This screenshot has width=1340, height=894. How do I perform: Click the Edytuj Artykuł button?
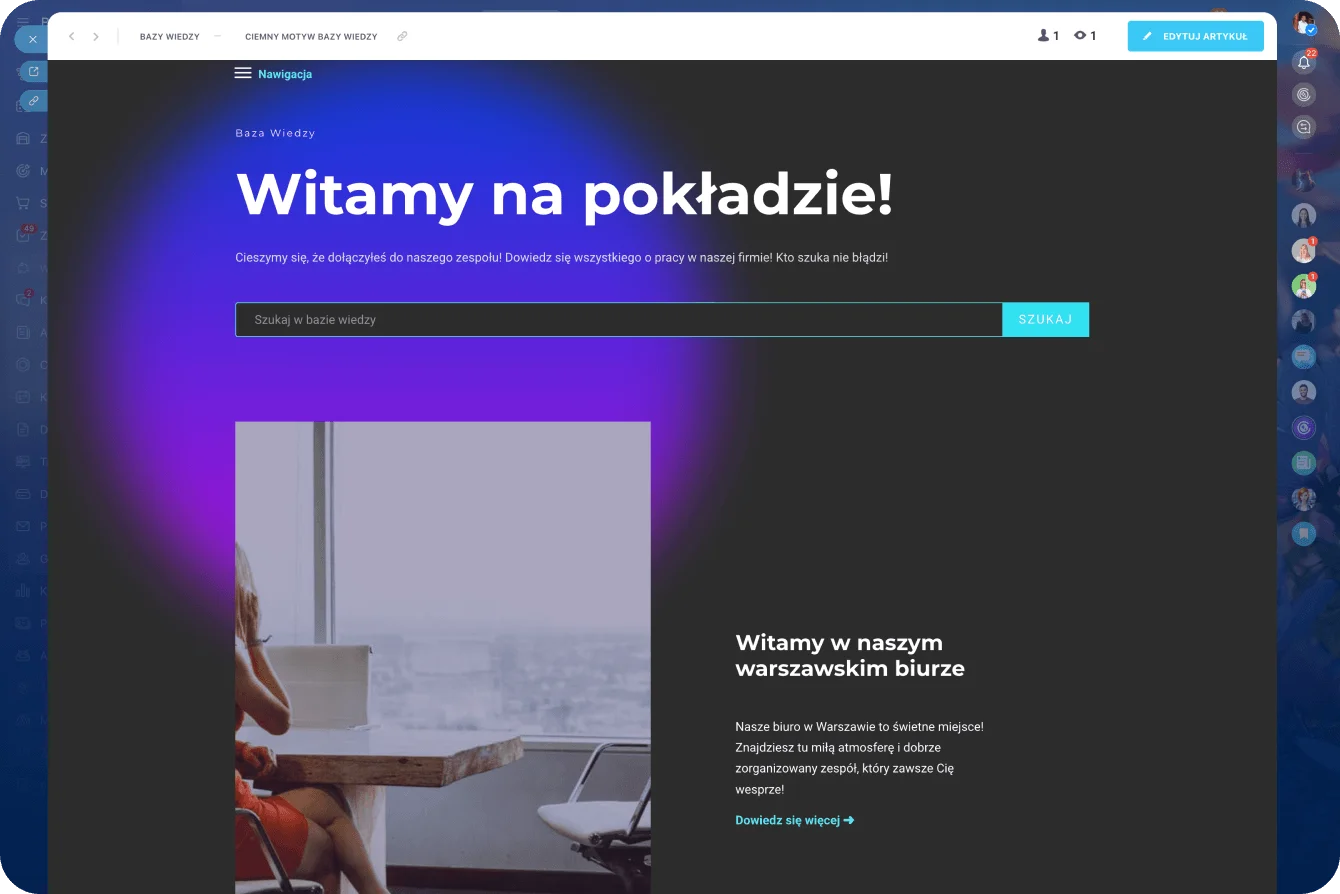1195,36
